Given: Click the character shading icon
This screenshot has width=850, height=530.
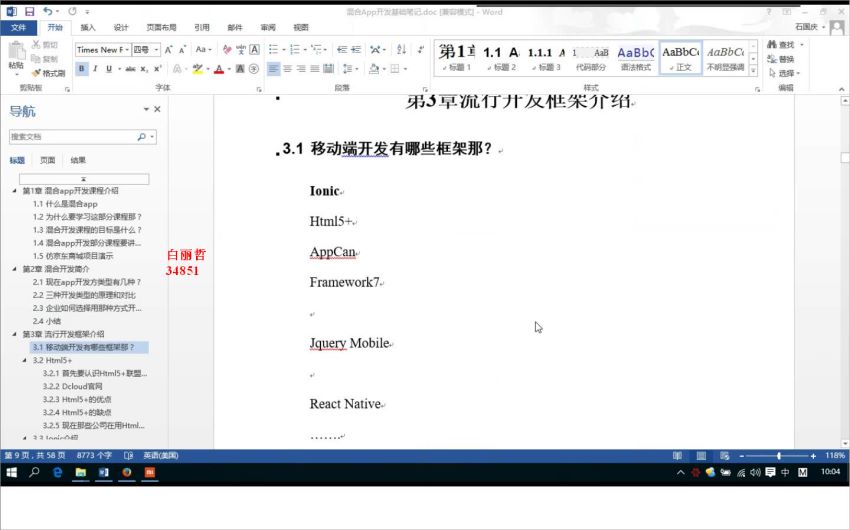Looking at the screenshot, I should tap(240, 69).
